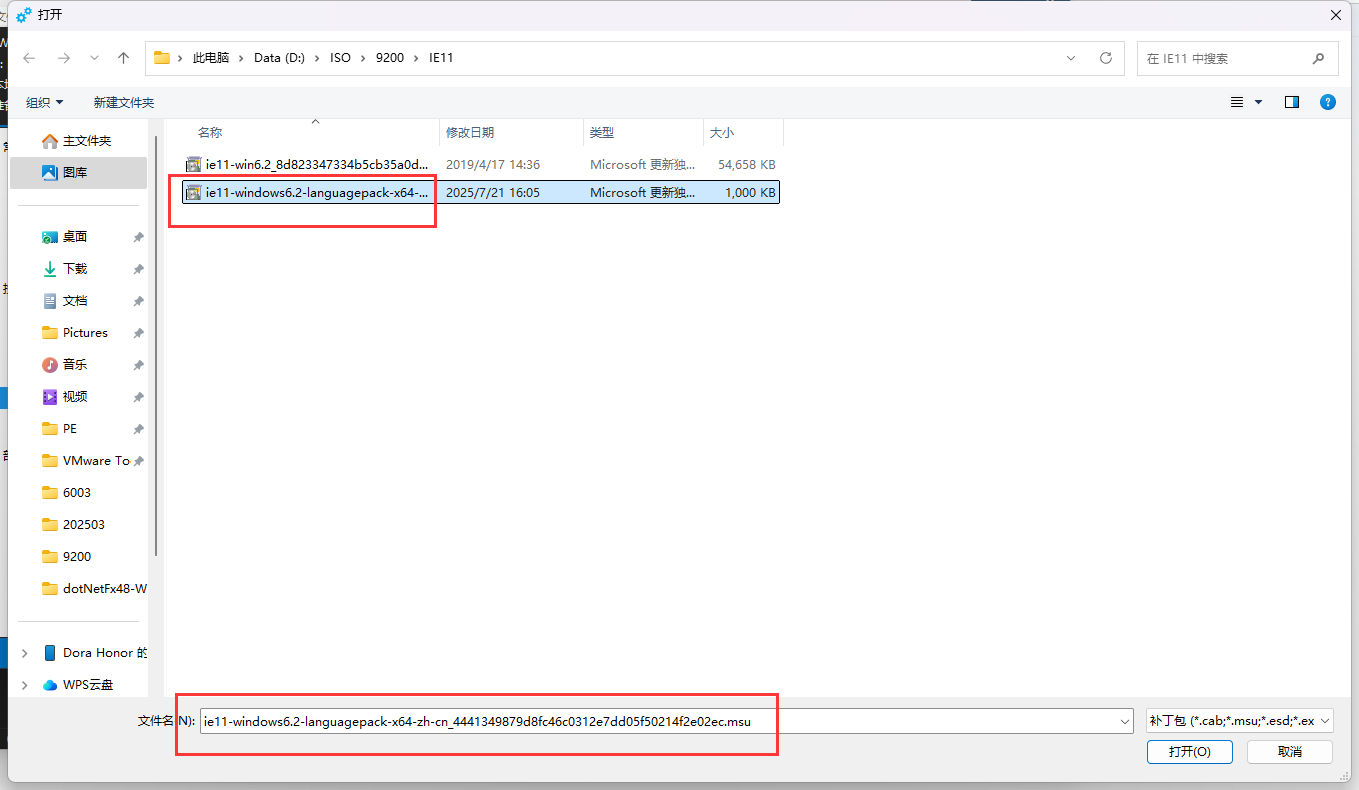Select ie11-windows6.2-languagepack-x64 file row

coord(480,192)
